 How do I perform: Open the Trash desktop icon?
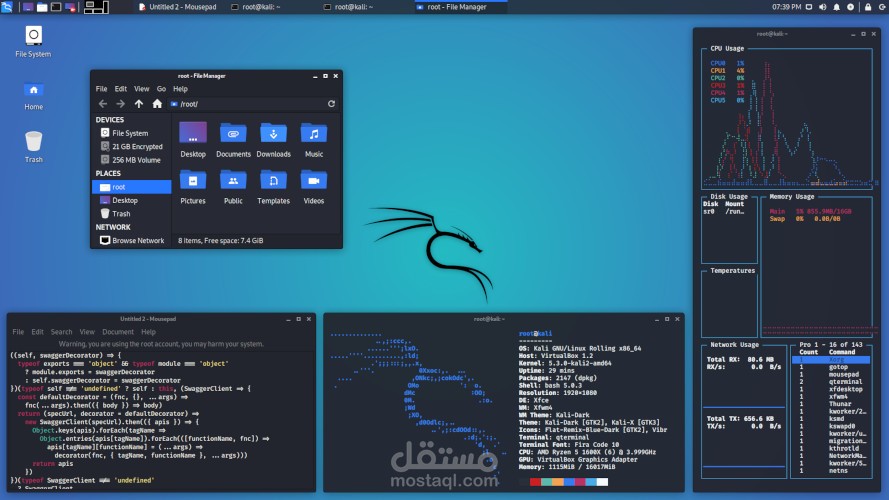[33, 146]
